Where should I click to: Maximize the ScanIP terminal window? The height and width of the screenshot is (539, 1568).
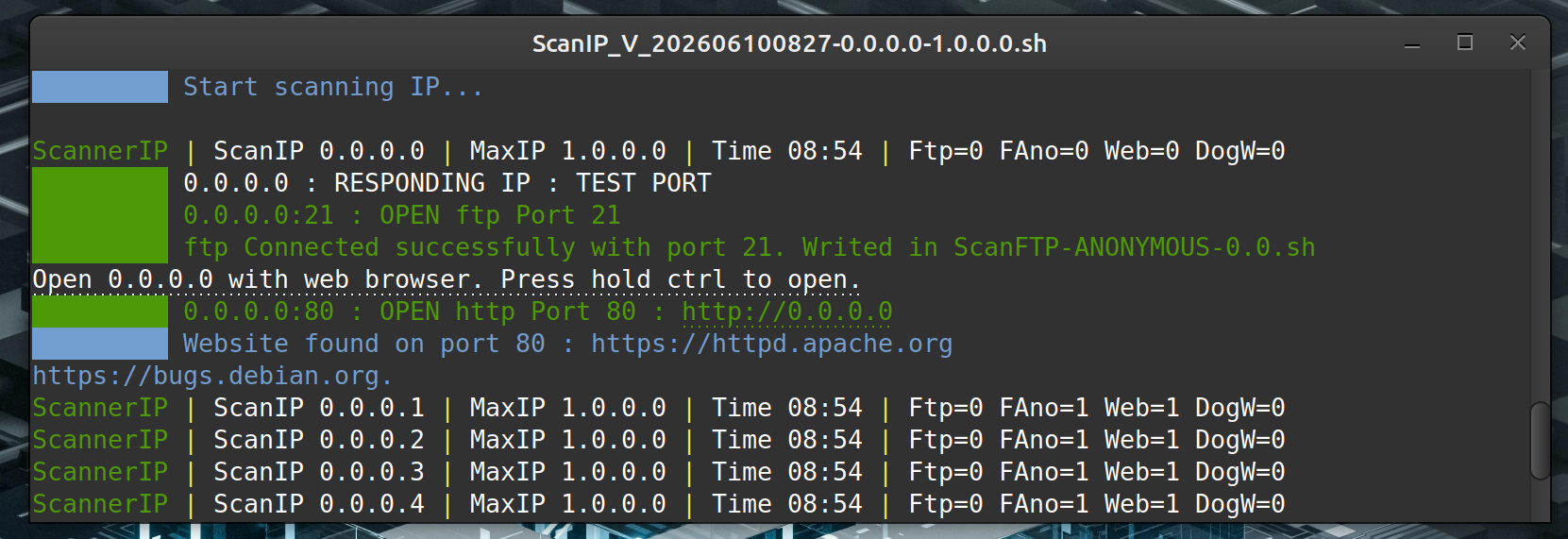(1465, 42)
